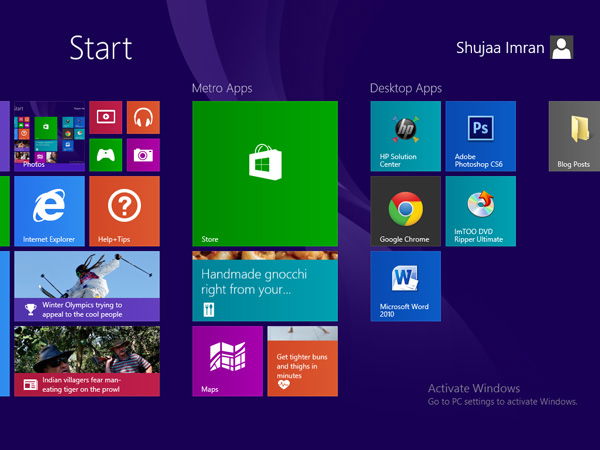This screenshot has height=450, width=600.
Task: Launch ImTOO DVD Ripper Ultimate
Action: [481, 211]
